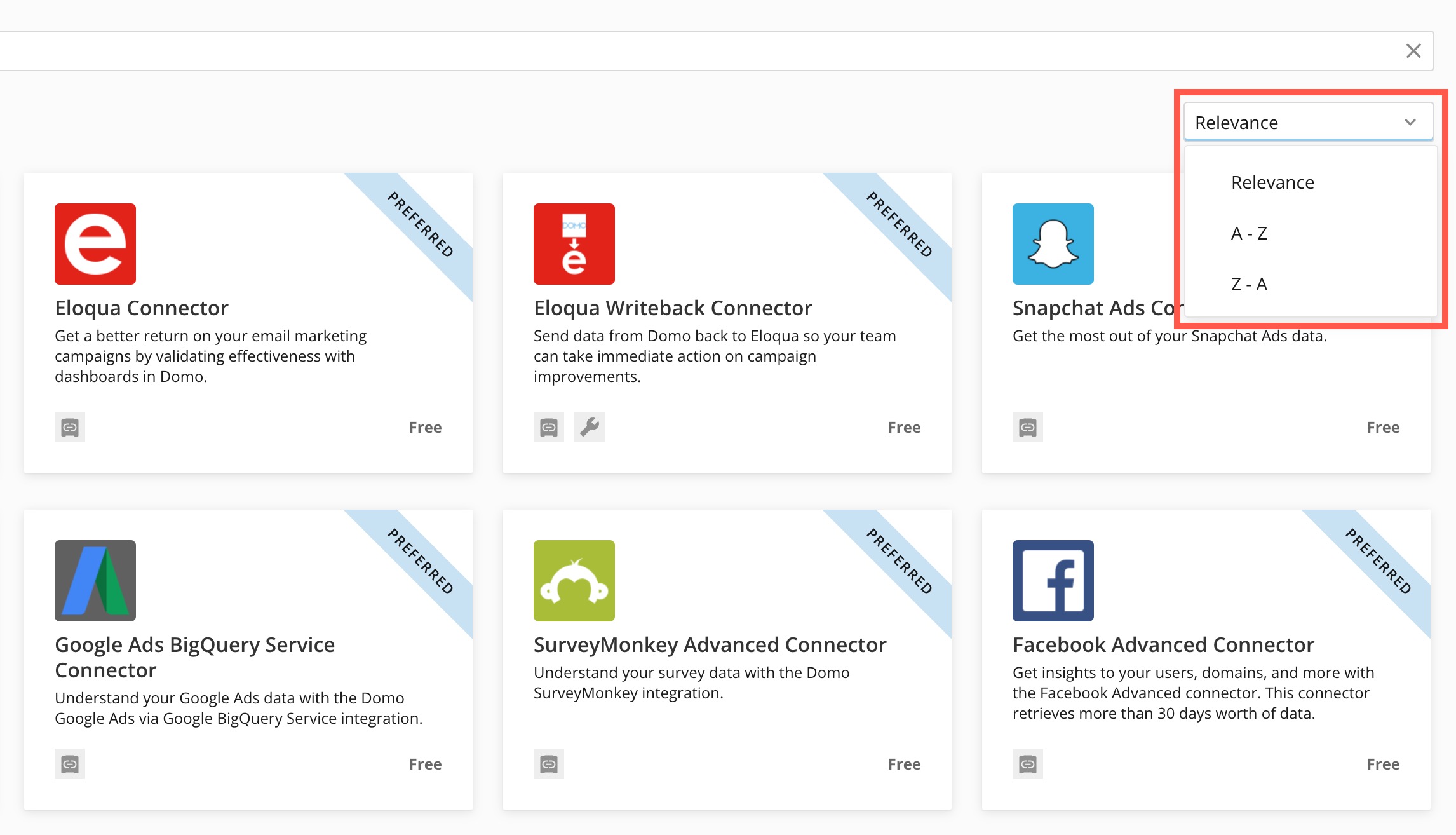The height and width of the screenshot is (835, 1456).
Task: Choose the Z - A sort option
Action: pos(1249,284)
